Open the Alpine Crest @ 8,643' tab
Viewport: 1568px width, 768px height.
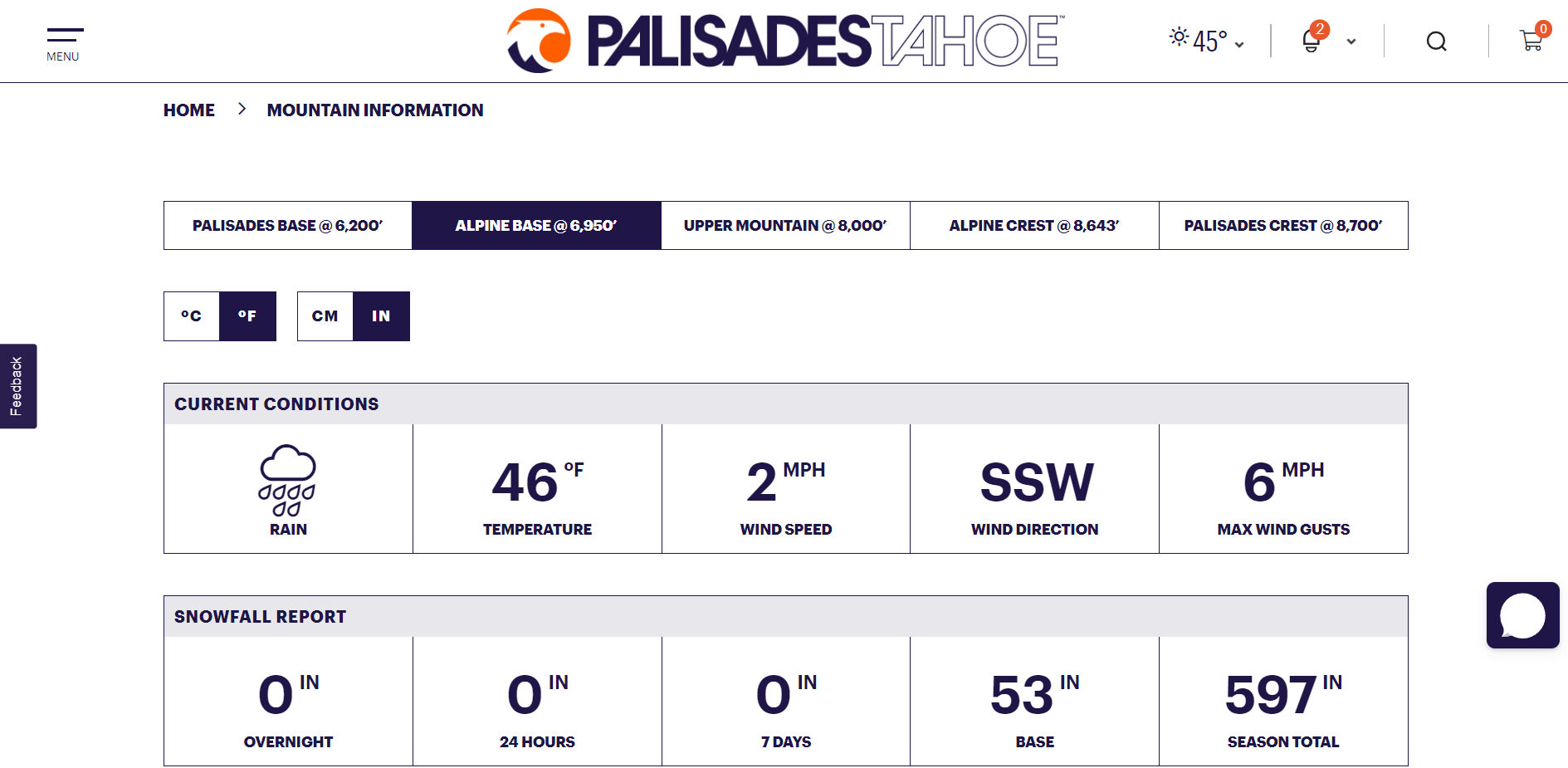point(1034,225)
